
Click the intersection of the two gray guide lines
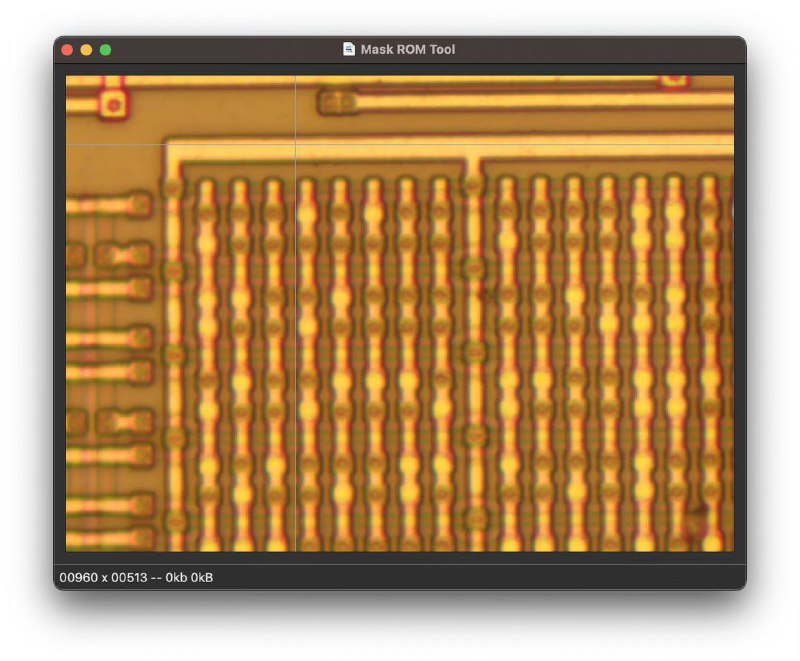pos(296,144)
